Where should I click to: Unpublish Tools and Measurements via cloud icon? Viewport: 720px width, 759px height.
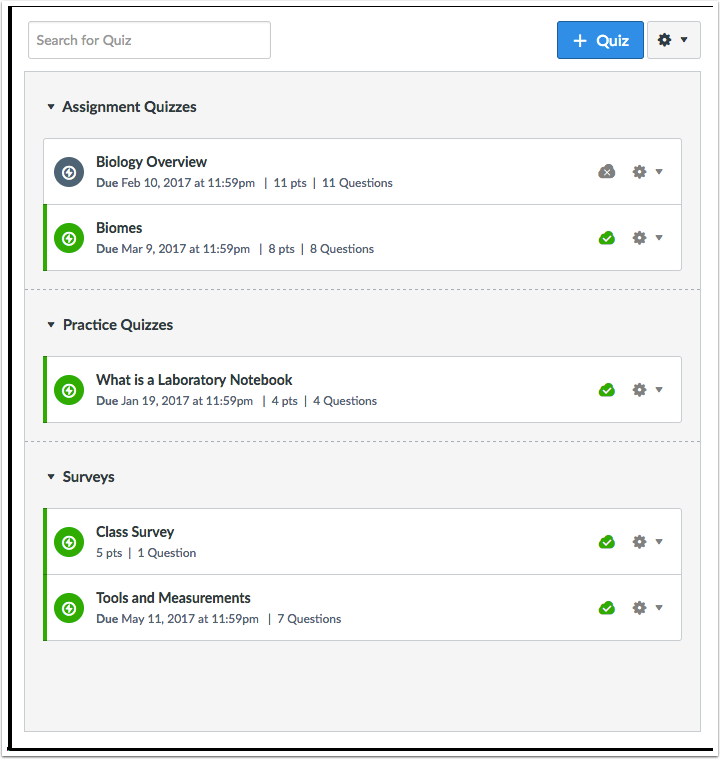tap(607, 607)
